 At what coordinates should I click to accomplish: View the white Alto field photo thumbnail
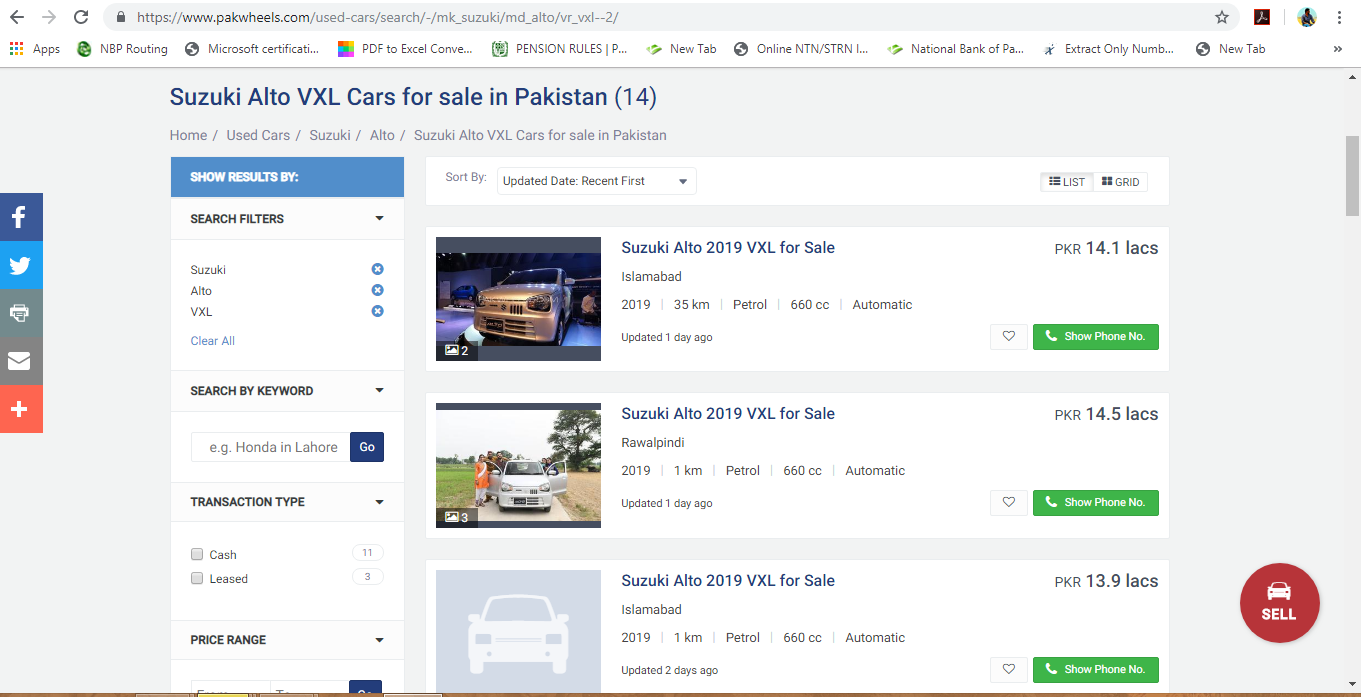tap(518, 465)
